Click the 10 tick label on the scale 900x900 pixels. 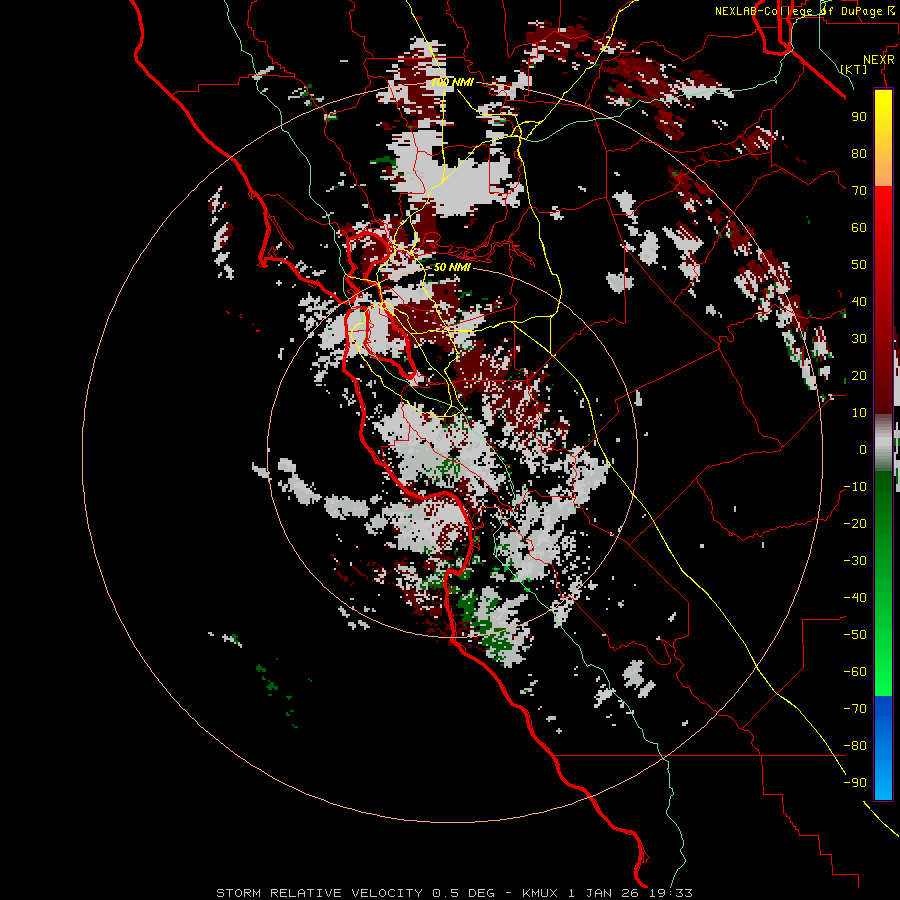(859, 413)
